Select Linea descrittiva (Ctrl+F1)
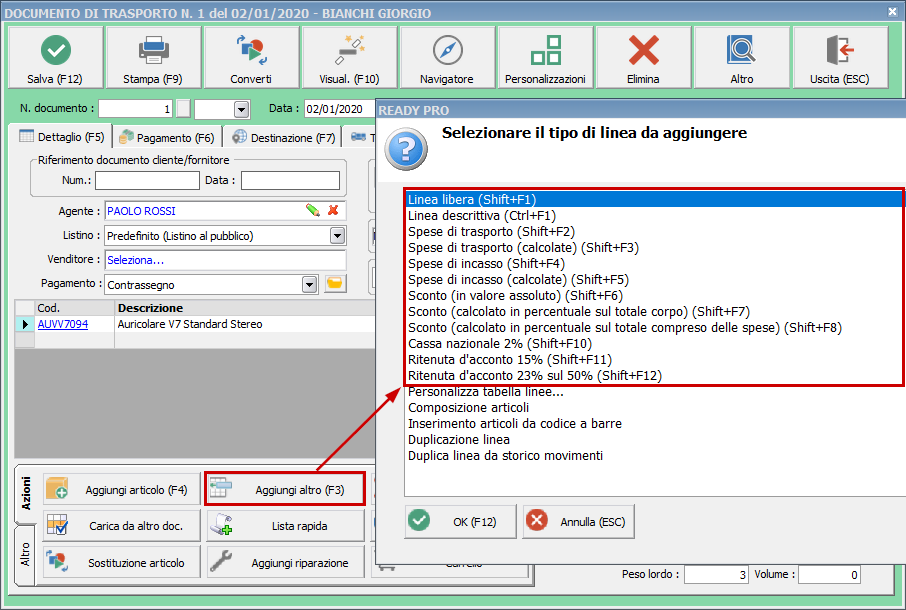 pyautogui.click(x=655, y=215)
